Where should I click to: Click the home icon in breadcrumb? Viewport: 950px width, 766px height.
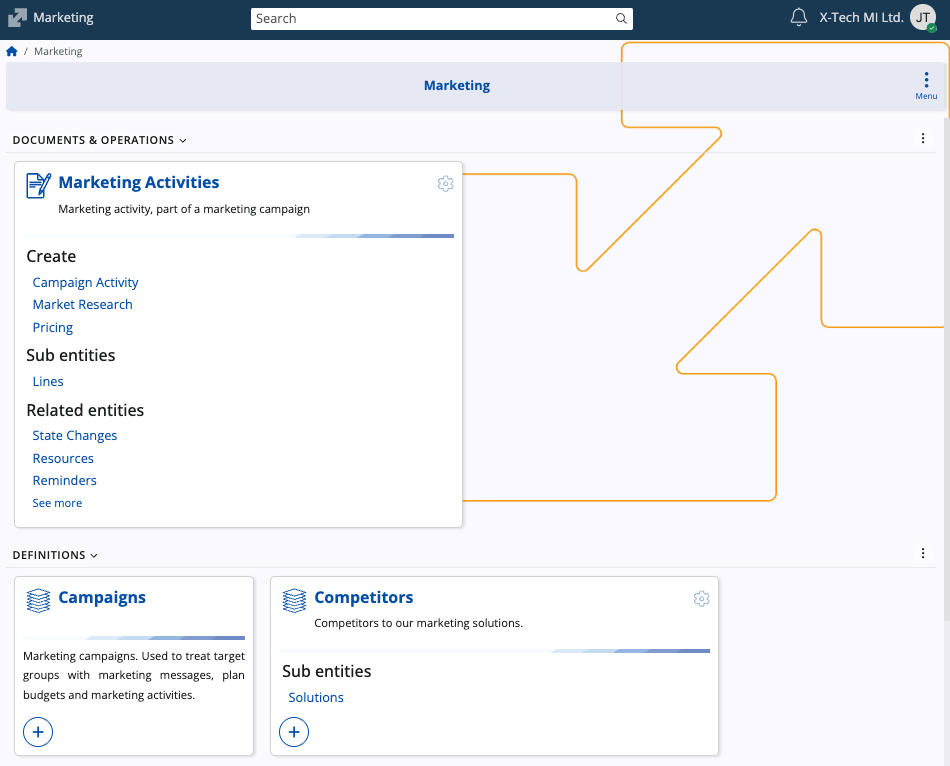[x=12, y=51]
